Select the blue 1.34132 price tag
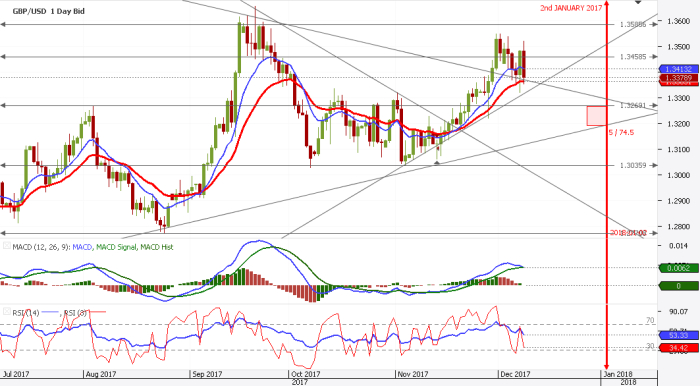Screen dimensions: 700x386 679,69
